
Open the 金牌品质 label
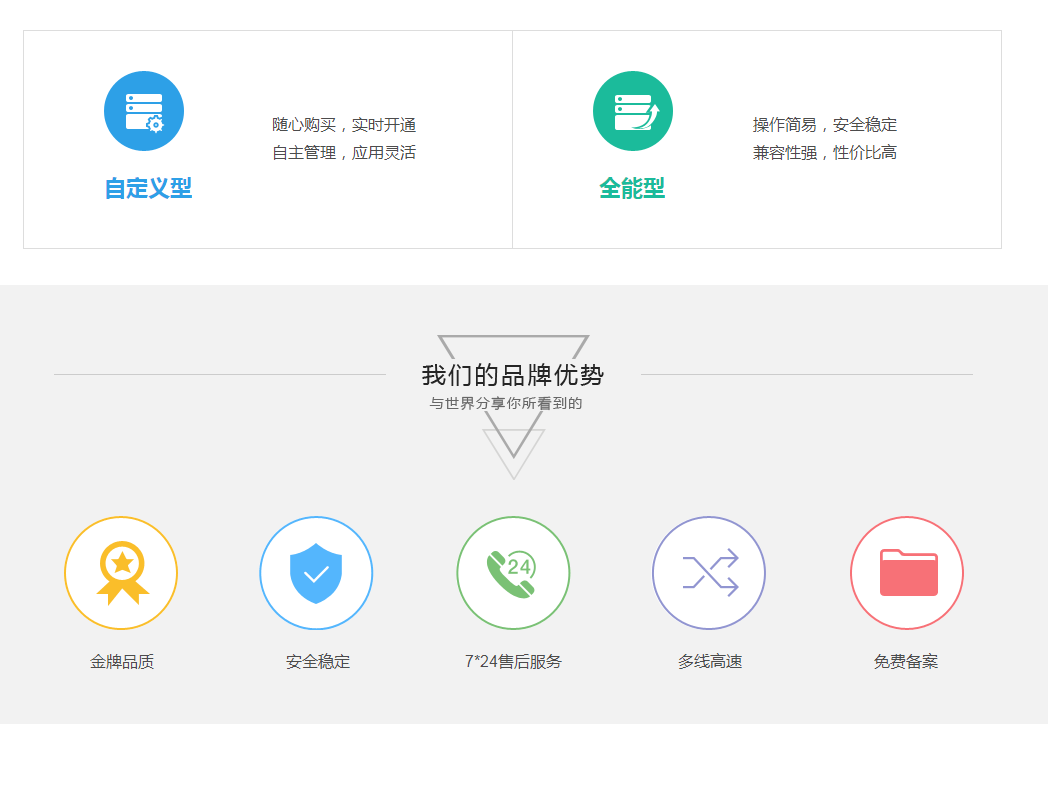[x=122, y=662]
